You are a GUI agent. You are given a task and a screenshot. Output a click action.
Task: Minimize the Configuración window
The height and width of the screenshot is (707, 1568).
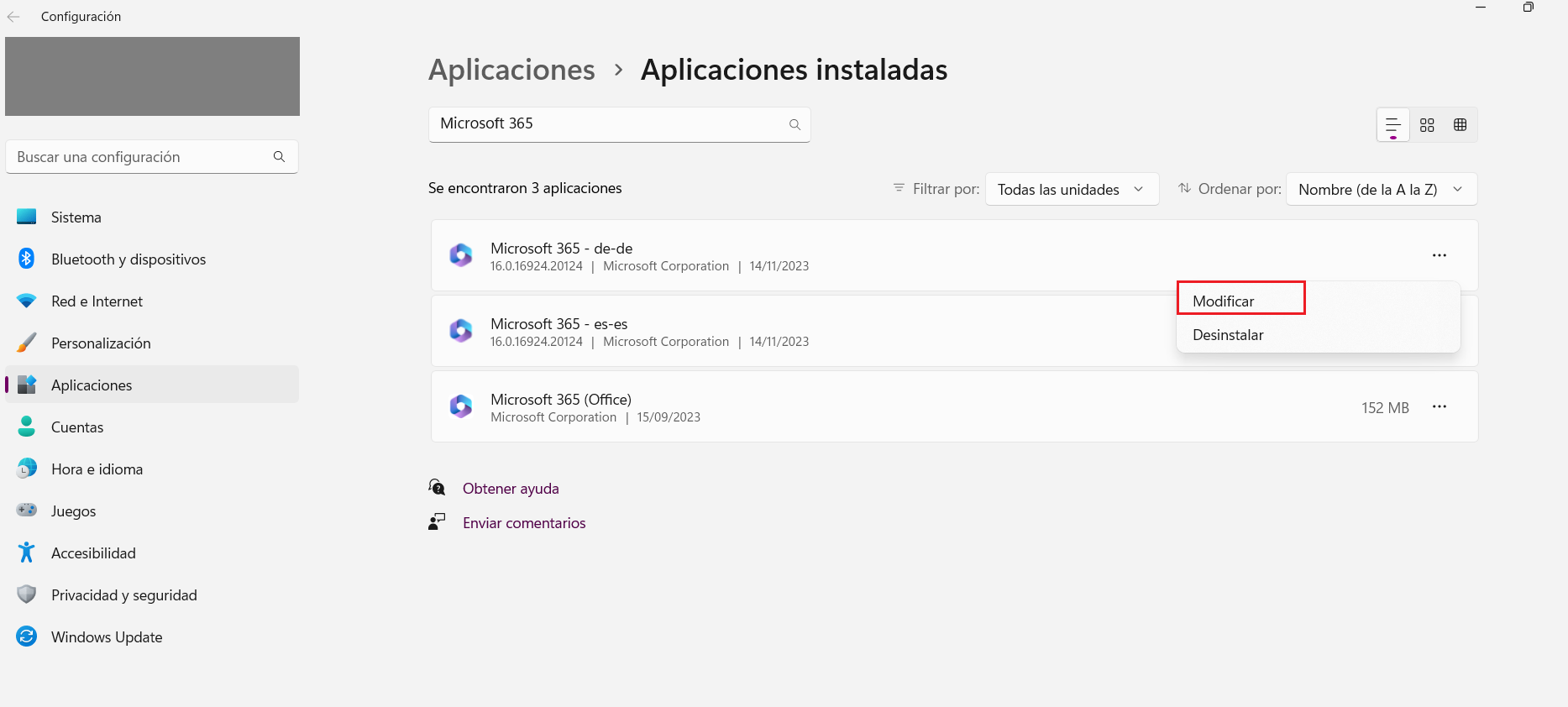1481,8
